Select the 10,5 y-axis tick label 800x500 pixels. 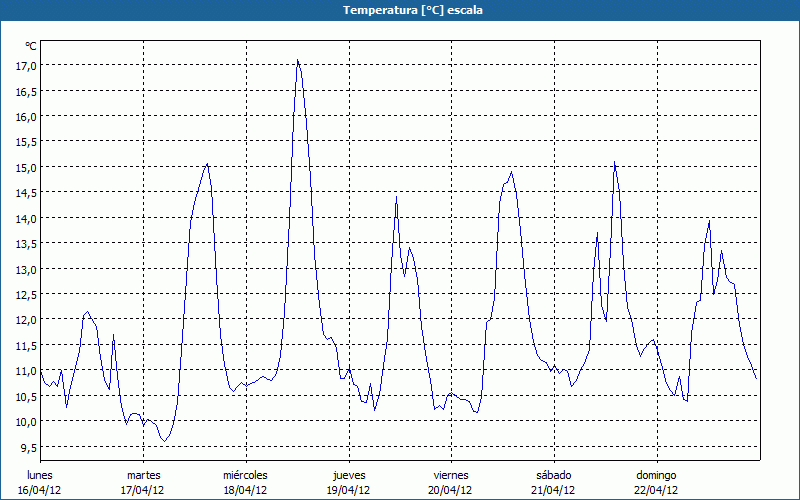tap(26, 395)
